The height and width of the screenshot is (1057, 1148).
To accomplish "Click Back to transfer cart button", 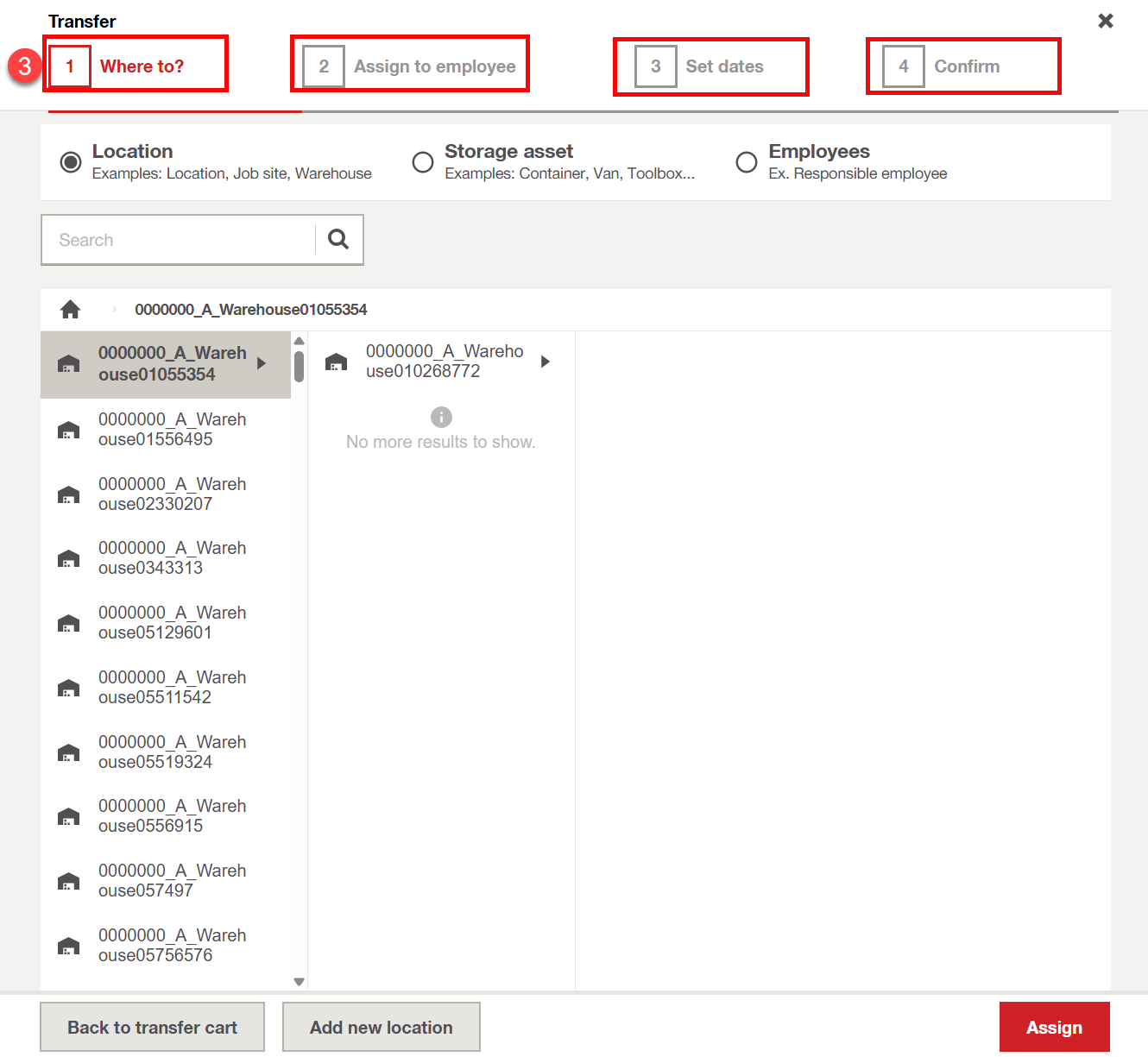I will point(152,1027).
